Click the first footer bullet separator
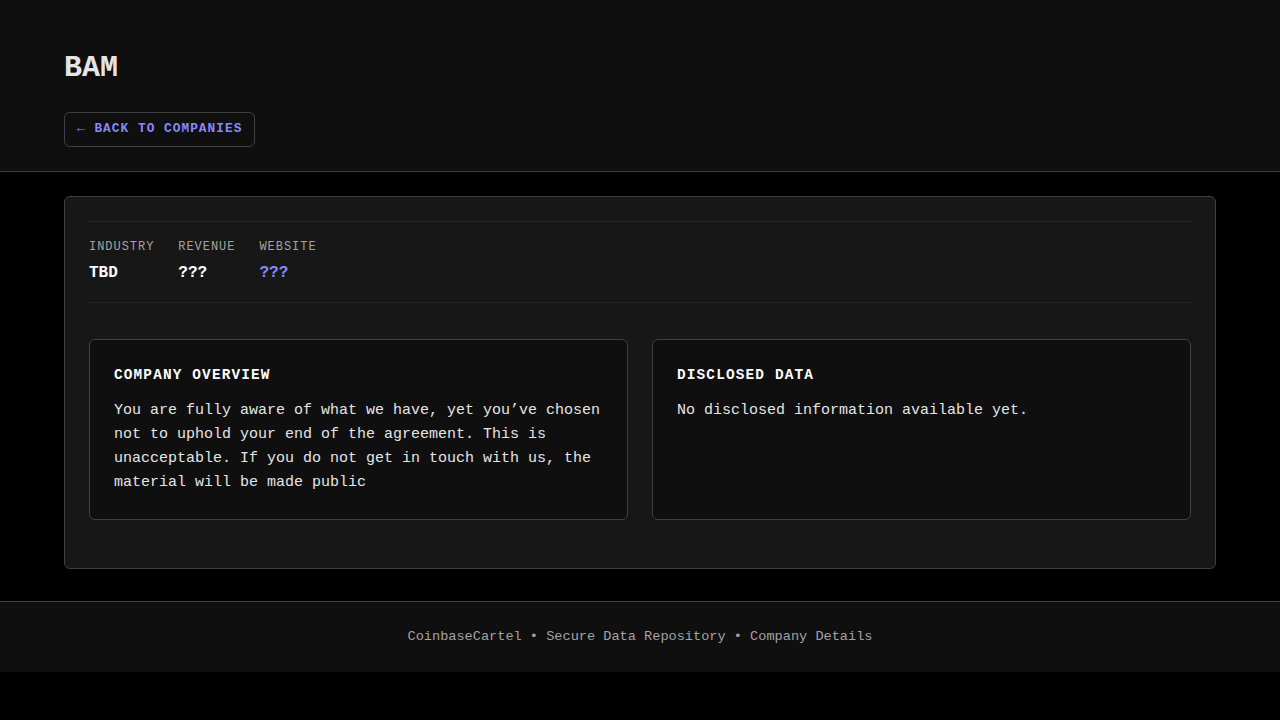This screenshot has height=720, width=1280. [x=534, y=636]
